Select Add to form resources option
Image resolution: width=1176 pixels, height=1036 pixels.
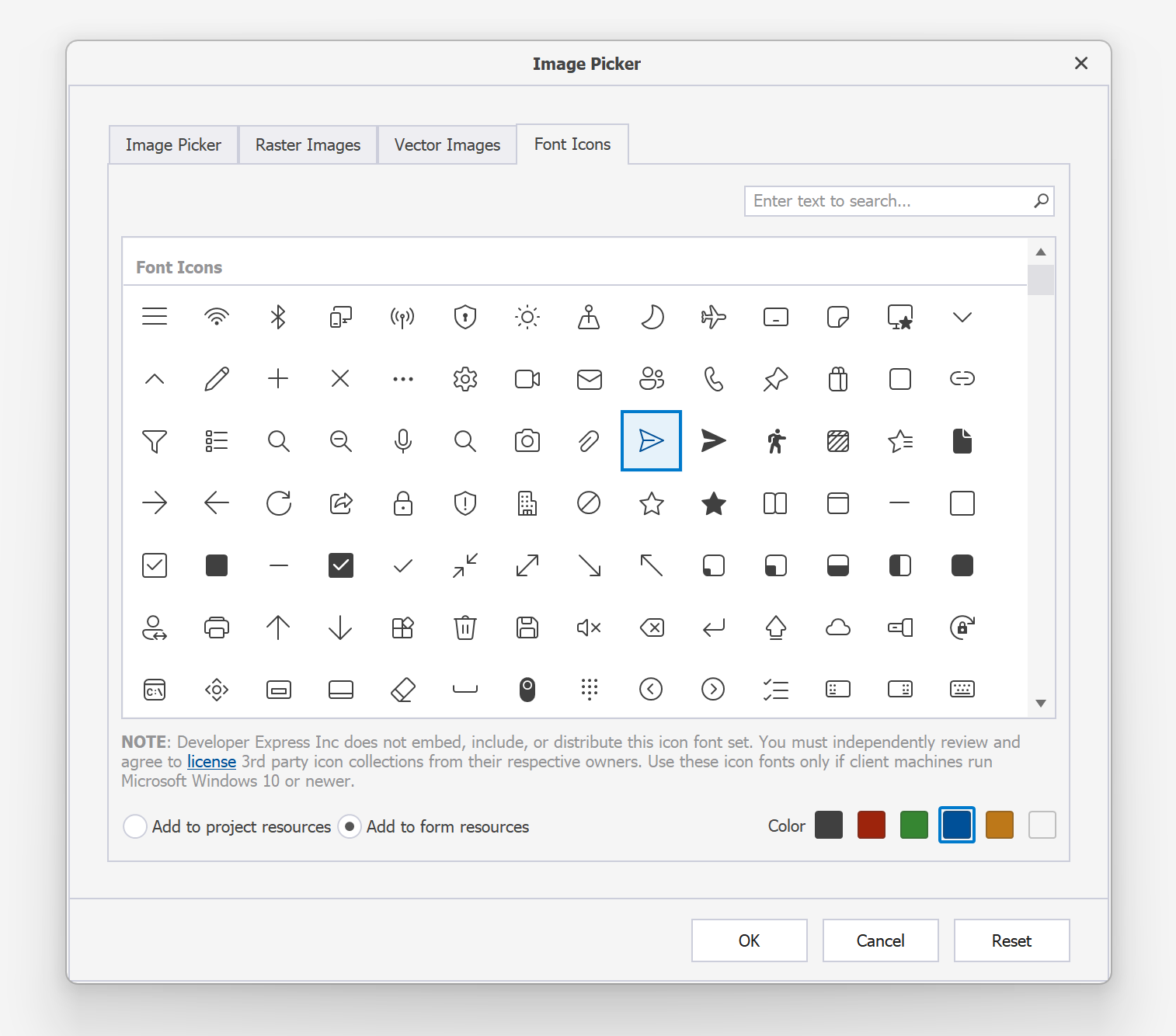pos(350,826)
